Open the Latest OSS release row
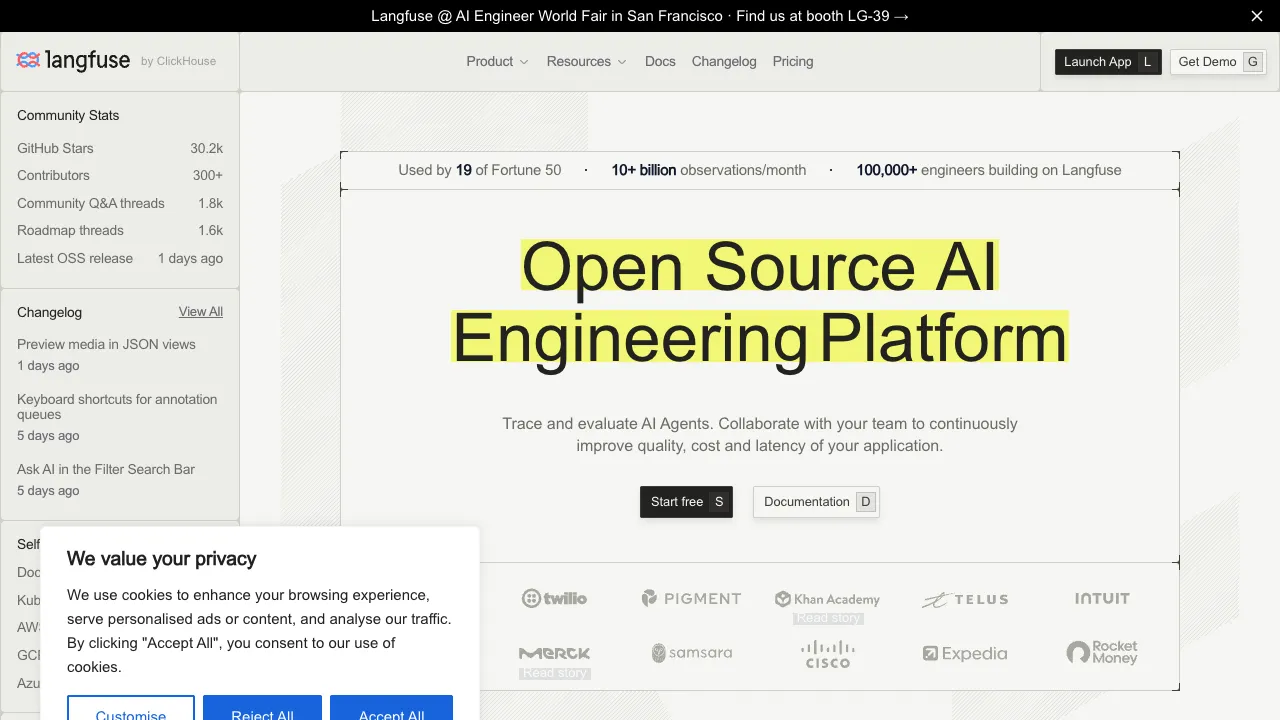 pyautogui.click(x=120, y=258)
